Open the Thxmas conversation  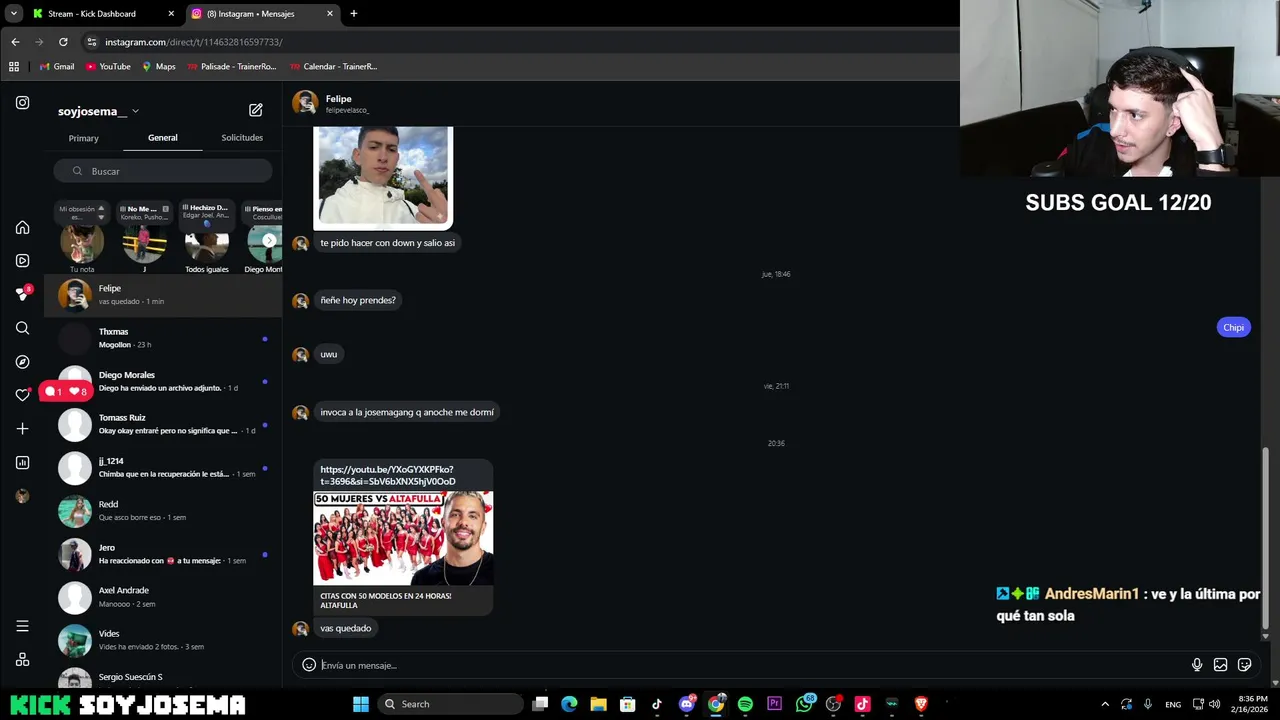pos(163,338)
